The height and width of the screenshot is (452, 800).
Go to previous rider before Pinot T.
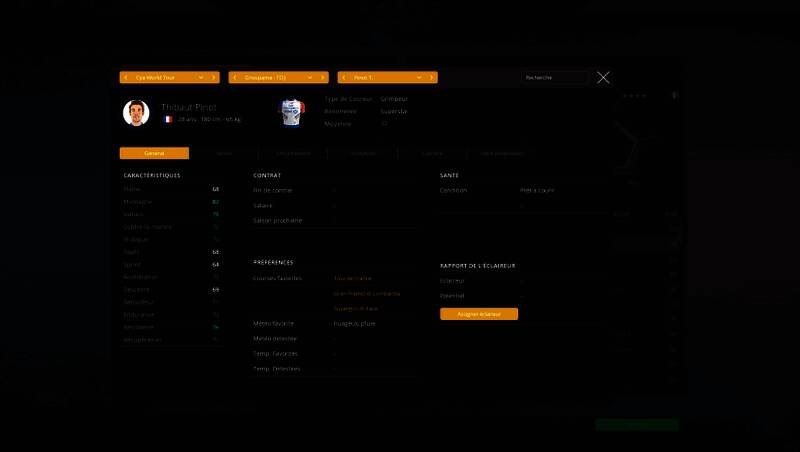coord(343,77)
